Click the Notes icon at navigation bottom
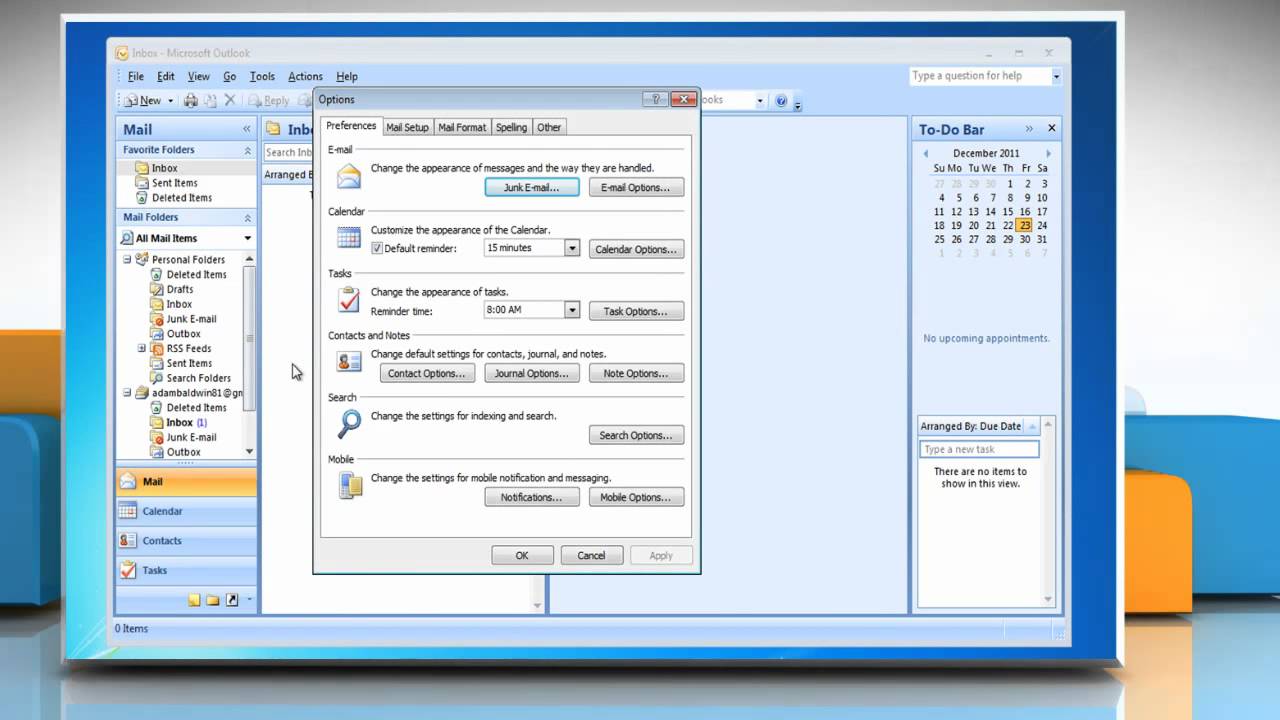 click(195, 600)
